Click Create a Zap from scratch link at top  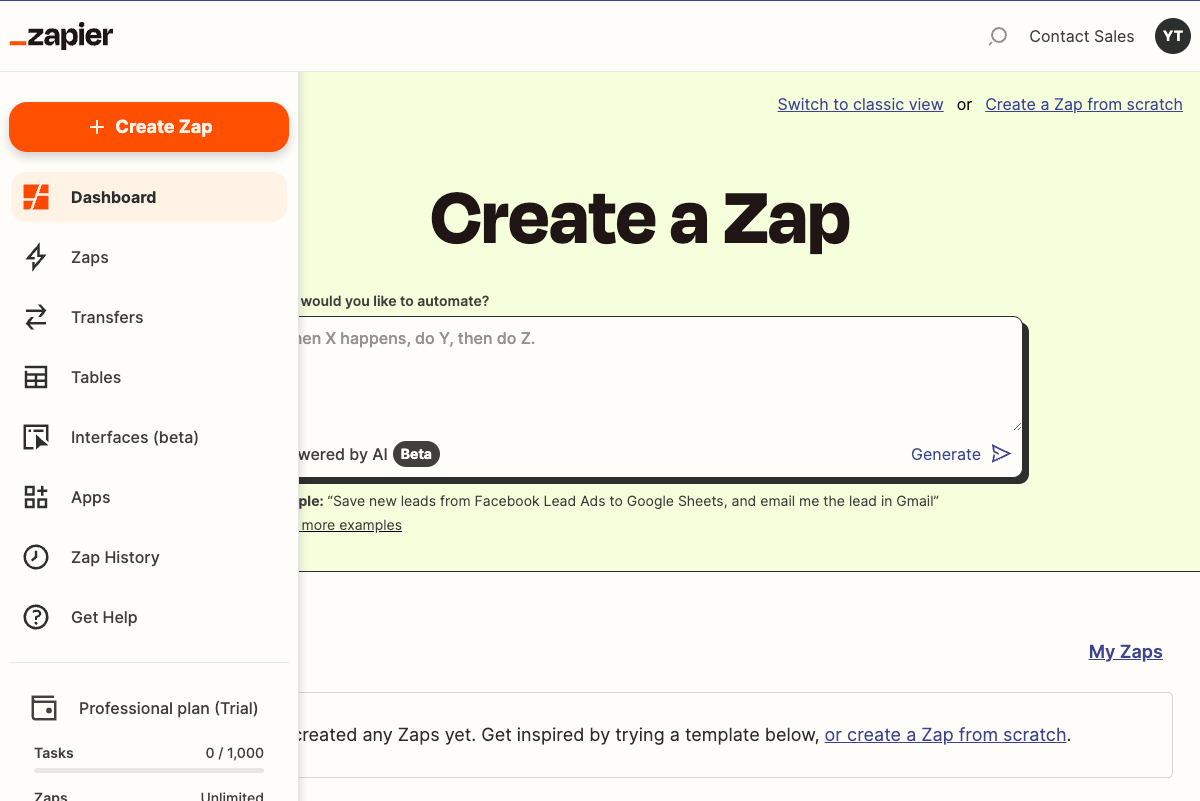pos(1084,104)
